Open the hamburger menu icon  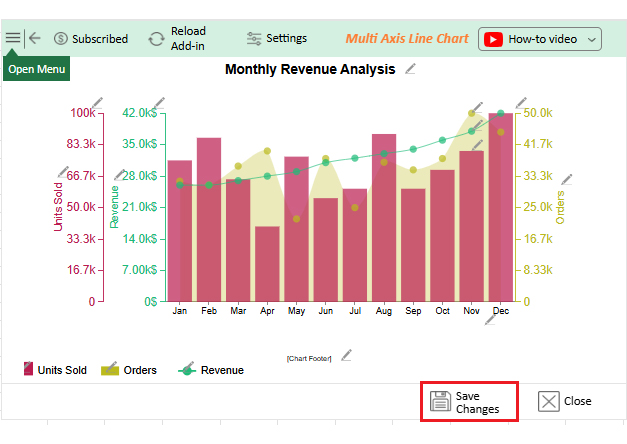tap(12, 38)
